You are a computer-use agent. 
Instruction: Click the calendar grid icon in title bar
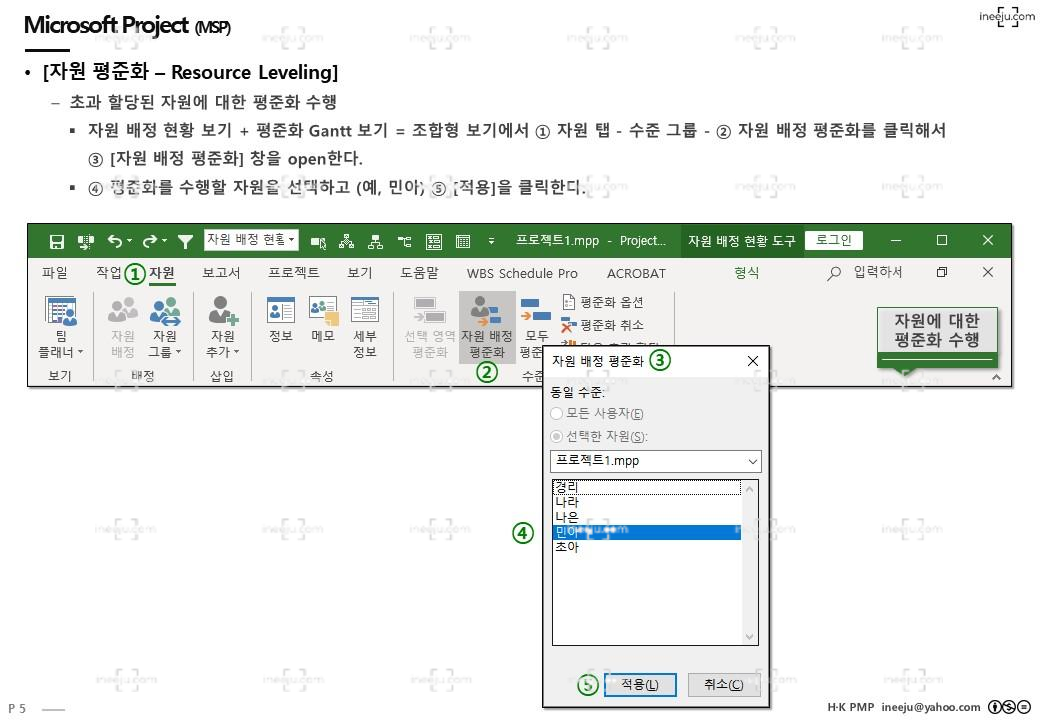point(463,242)
